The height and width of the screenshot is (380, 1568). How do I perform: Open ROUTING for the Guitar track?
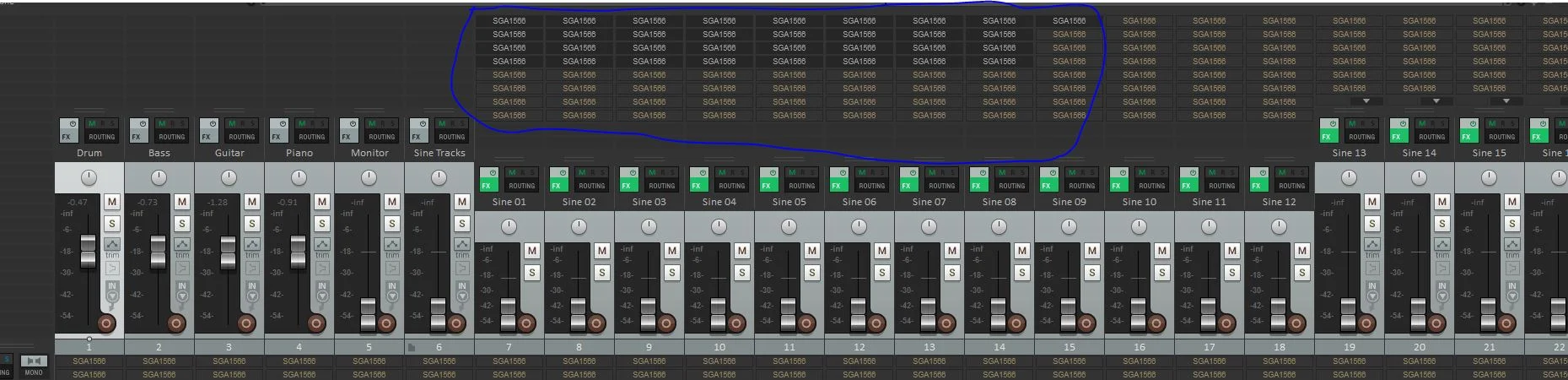click(241, 136)
